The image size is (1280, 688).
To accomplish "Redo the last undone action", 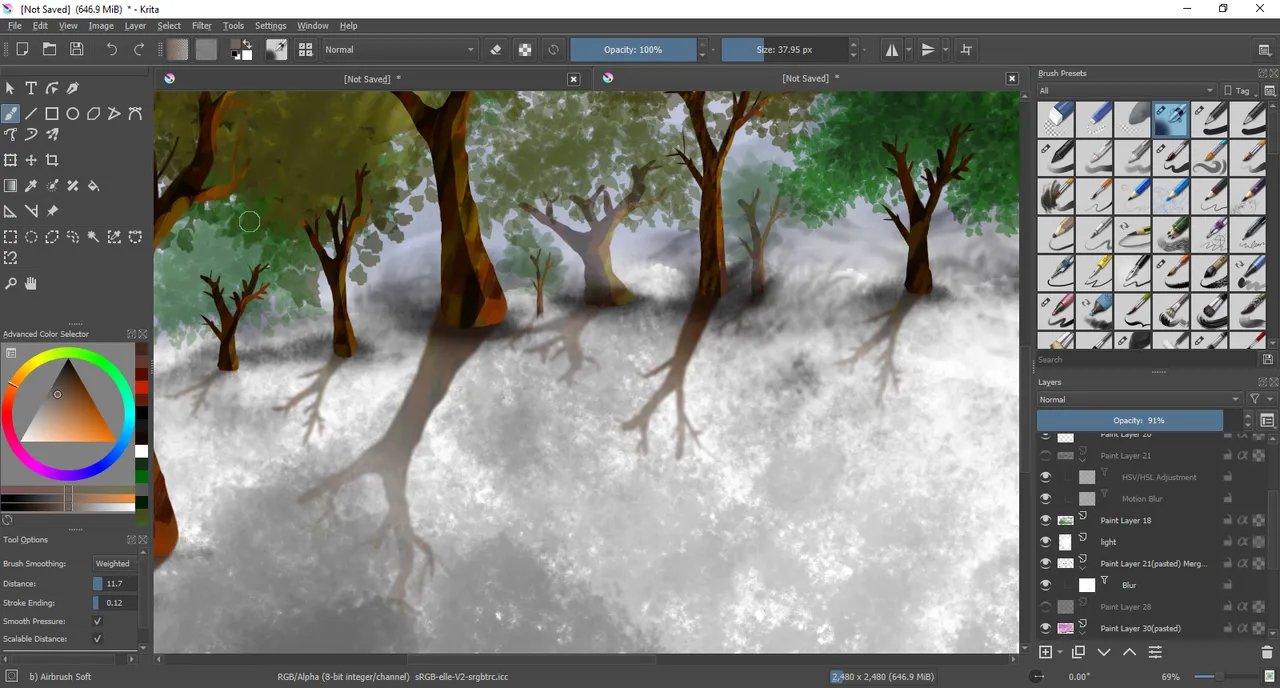I will pos(139,49).
